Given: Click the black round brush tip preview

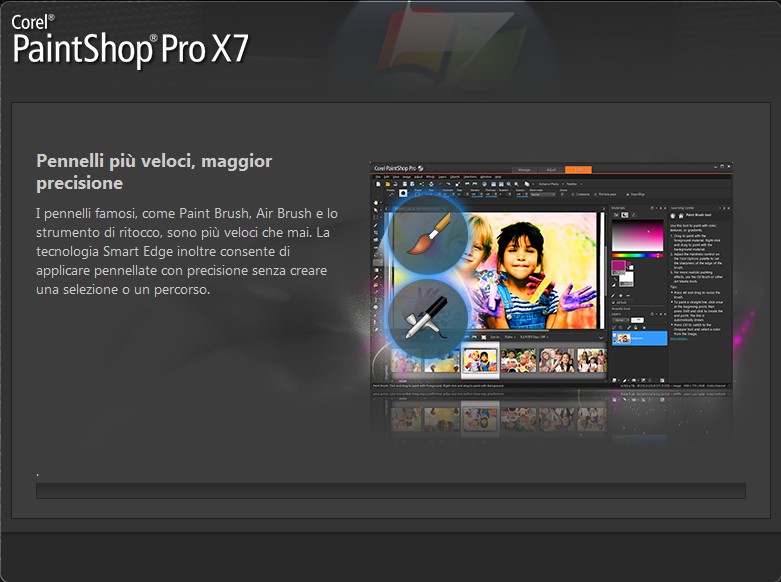Looking at the screenshot, I should [x=403, y=193].
